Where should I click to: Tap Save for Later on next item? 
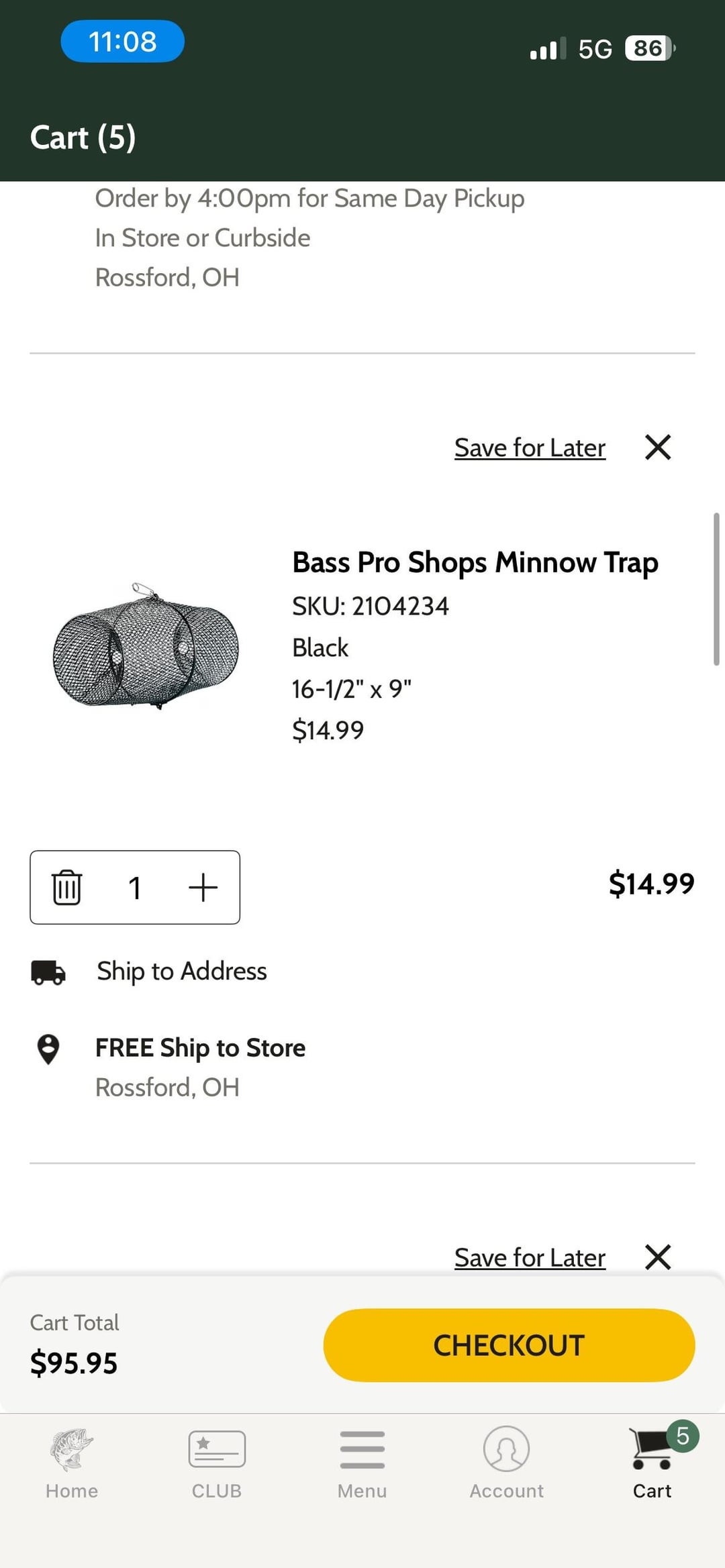[530, 1257]
